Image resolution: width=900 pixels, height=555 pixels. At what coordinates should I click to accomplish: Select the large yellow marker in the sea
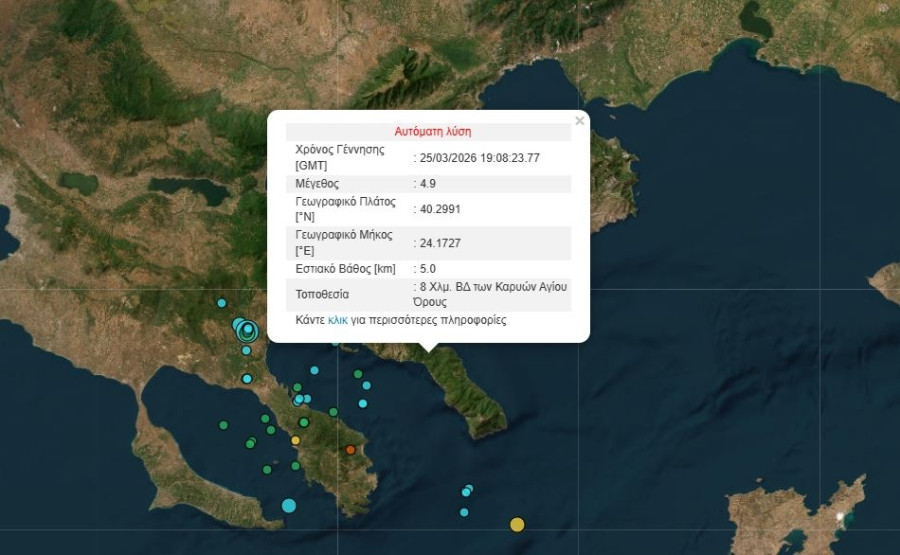point(517,524)
